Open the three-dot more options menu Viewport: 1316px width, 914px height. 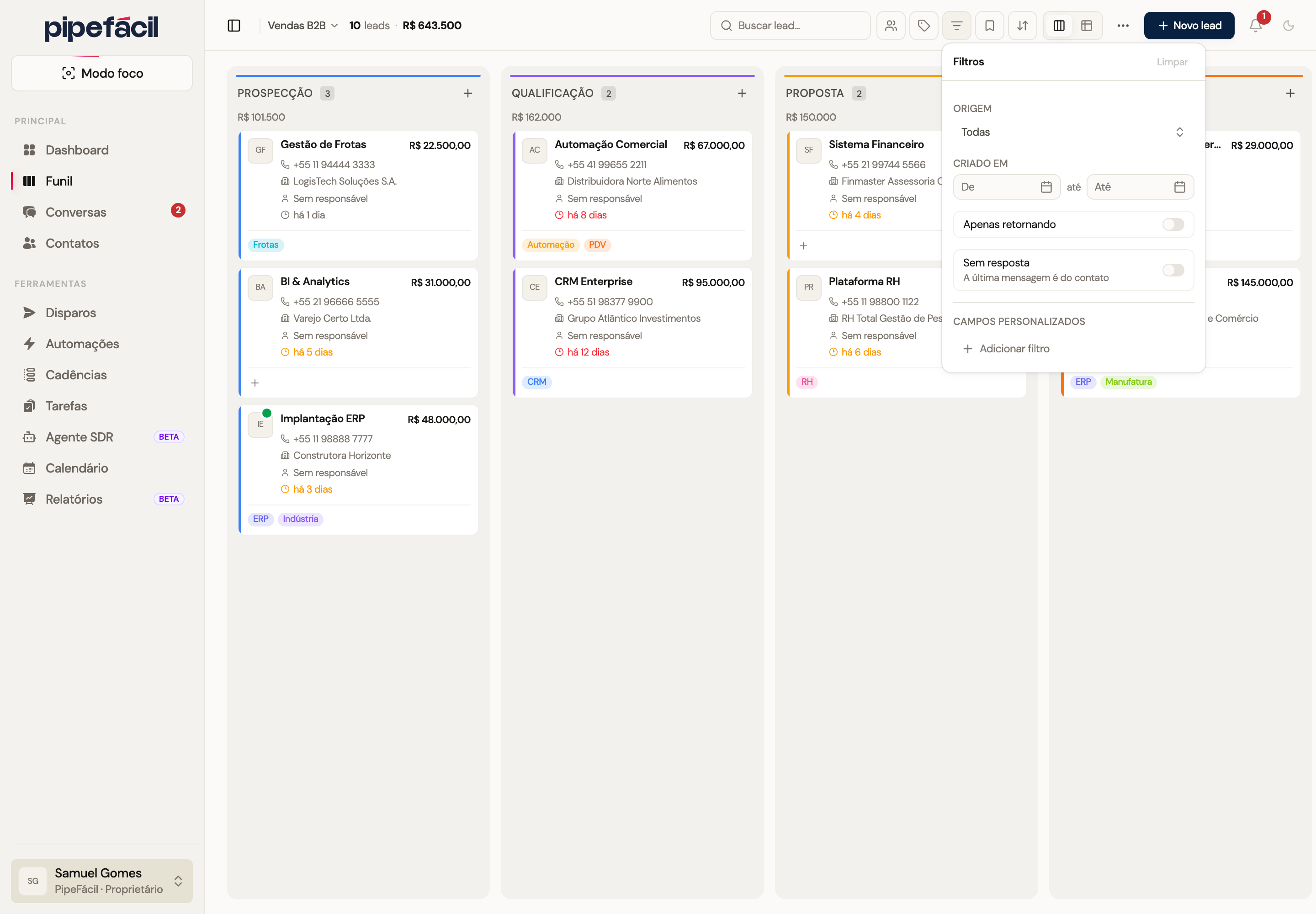click(1122, 25)
